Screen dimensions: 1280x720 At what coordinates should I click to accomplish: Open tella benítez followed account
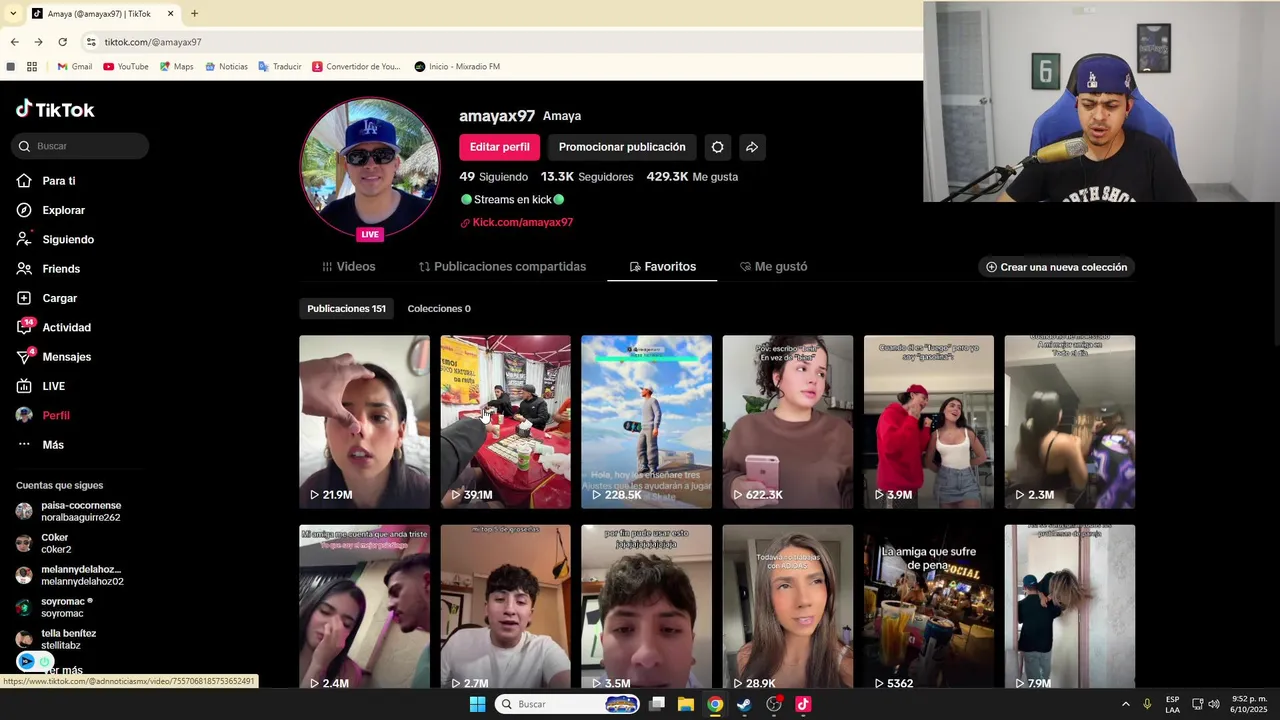(x=58, y=639)
